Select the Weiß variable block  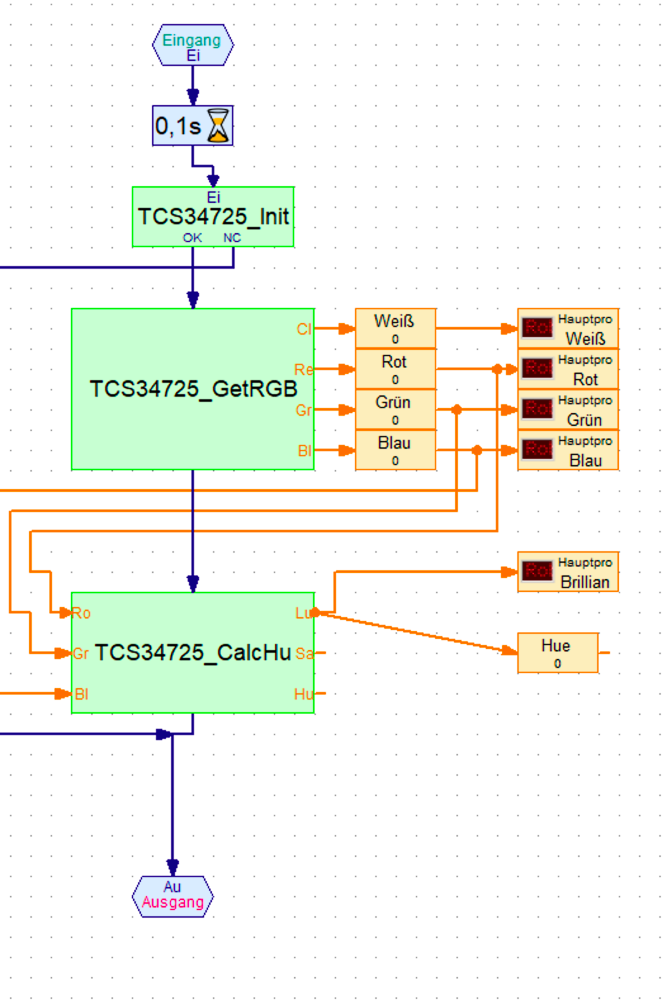395,328
